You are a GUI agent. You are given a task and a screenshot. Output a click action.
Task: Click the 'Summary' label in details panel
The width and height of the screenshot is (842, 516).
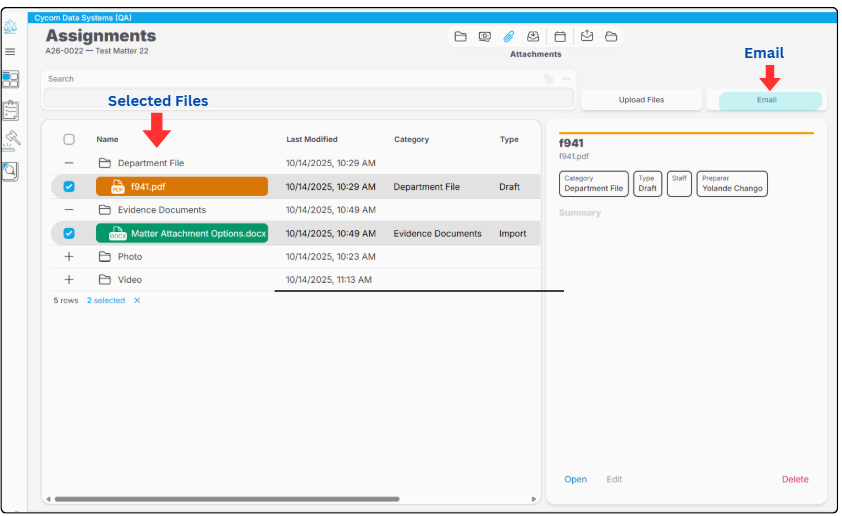tap(580, 213)
